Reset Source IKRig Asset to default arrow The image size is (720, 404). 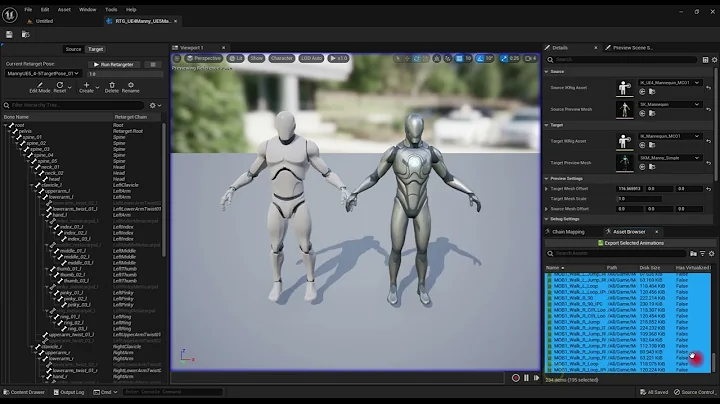click(709, 88)
